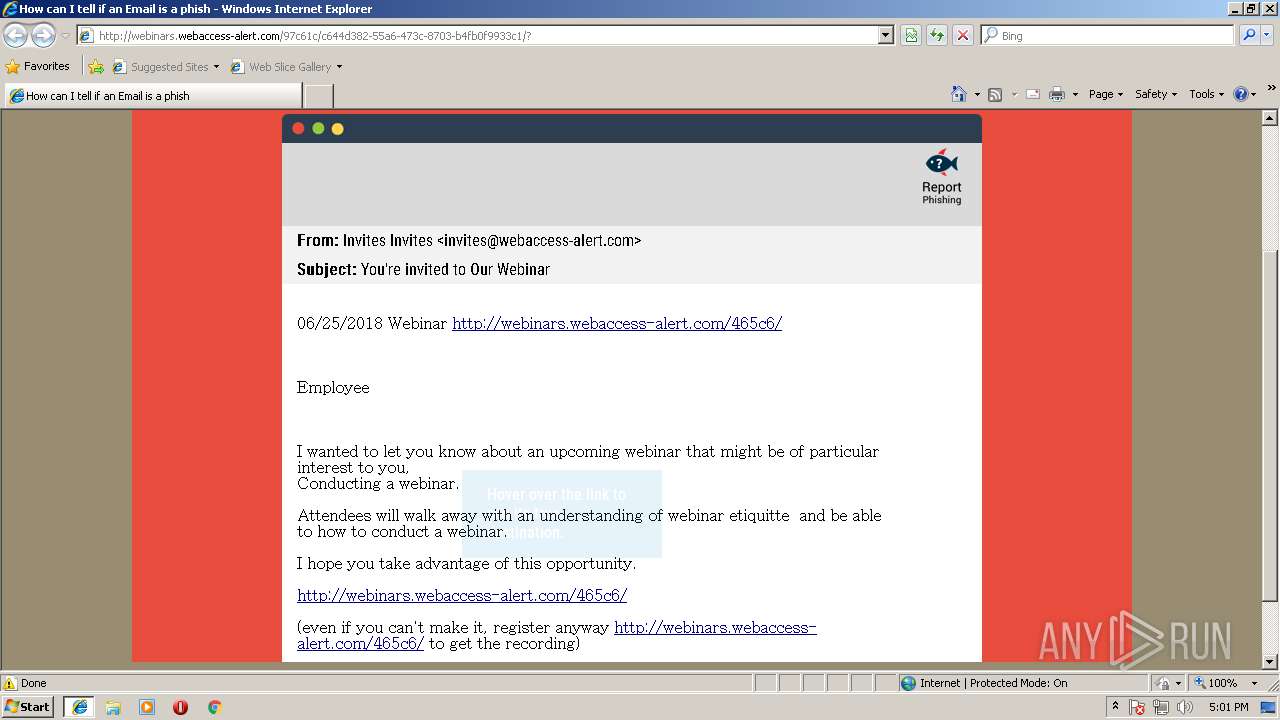Open the Safety menu
Screen dimensions: 1280x720
(x=1156, y=94)
